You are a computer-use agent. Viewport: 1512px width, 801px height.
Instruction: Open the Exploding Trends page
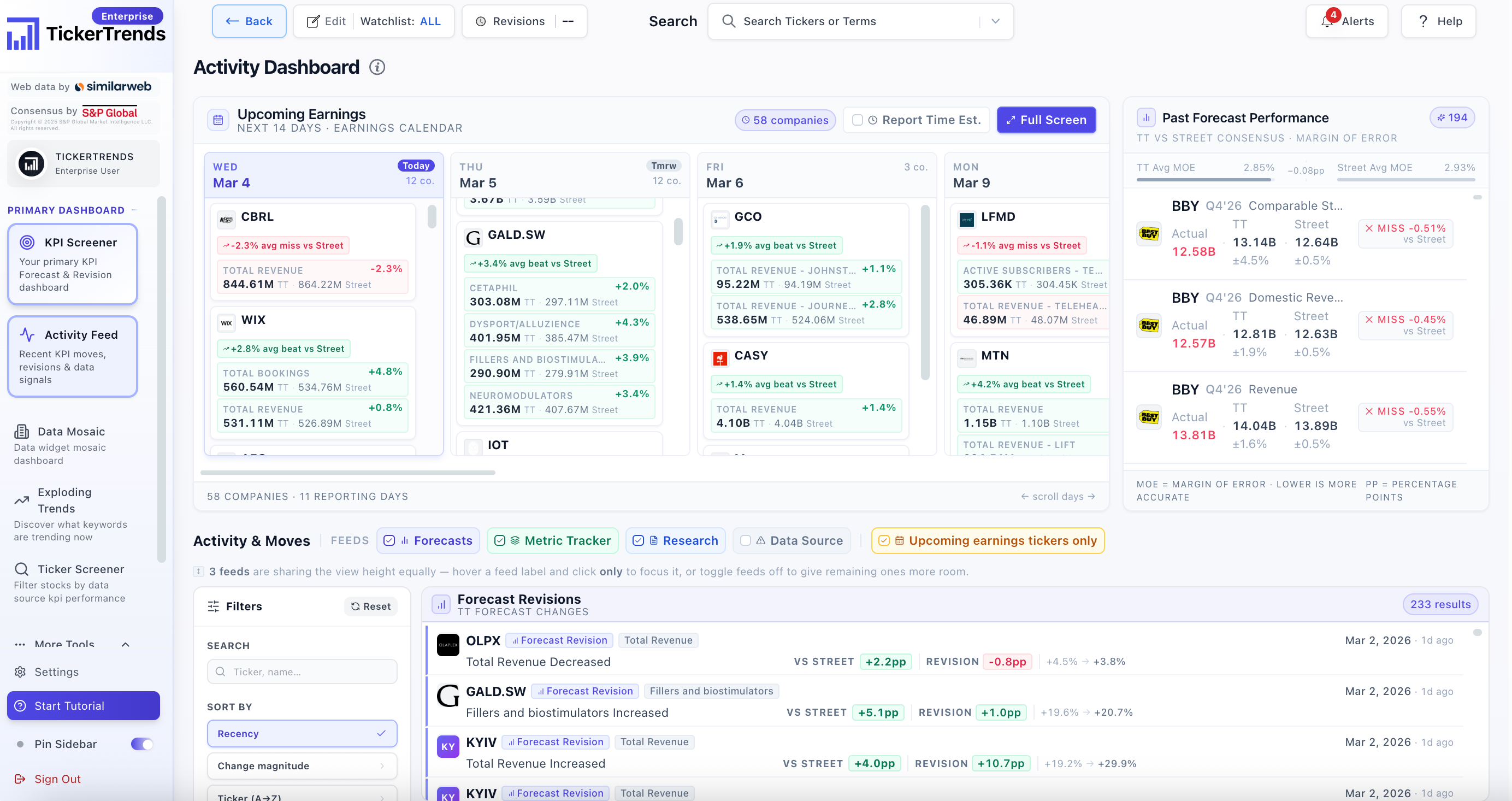(64, 500)
